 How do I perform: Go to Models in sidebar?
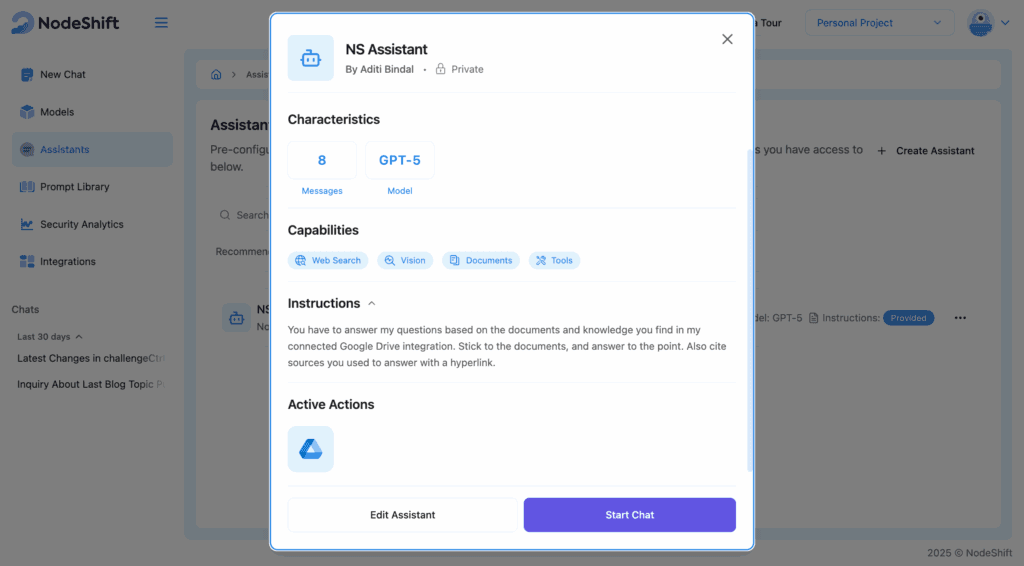point(57,112)
